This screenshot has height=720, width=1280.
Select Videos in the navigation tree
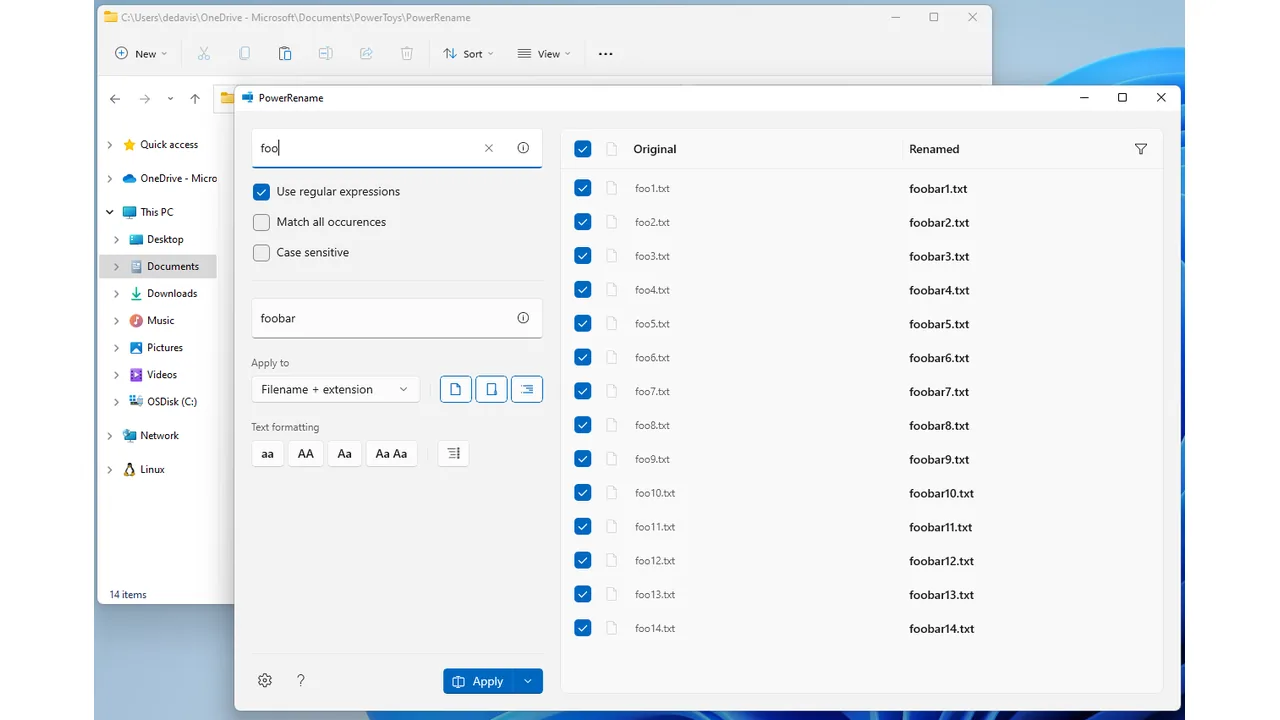[x=162, y=375]
